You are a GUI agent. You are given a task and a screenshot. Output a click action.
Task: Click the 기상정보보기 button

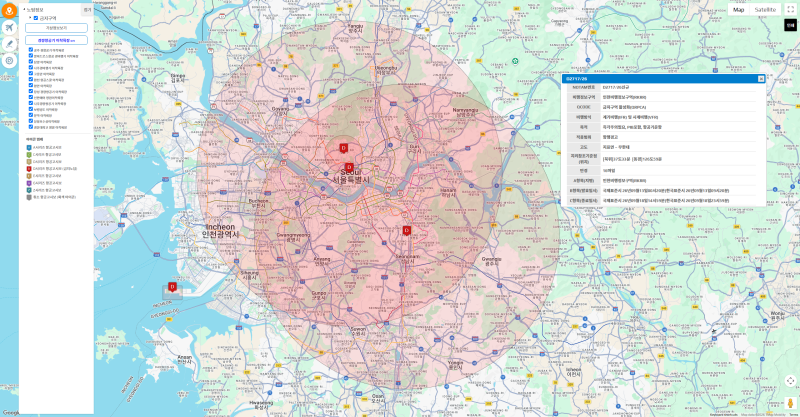pos(56,28)
